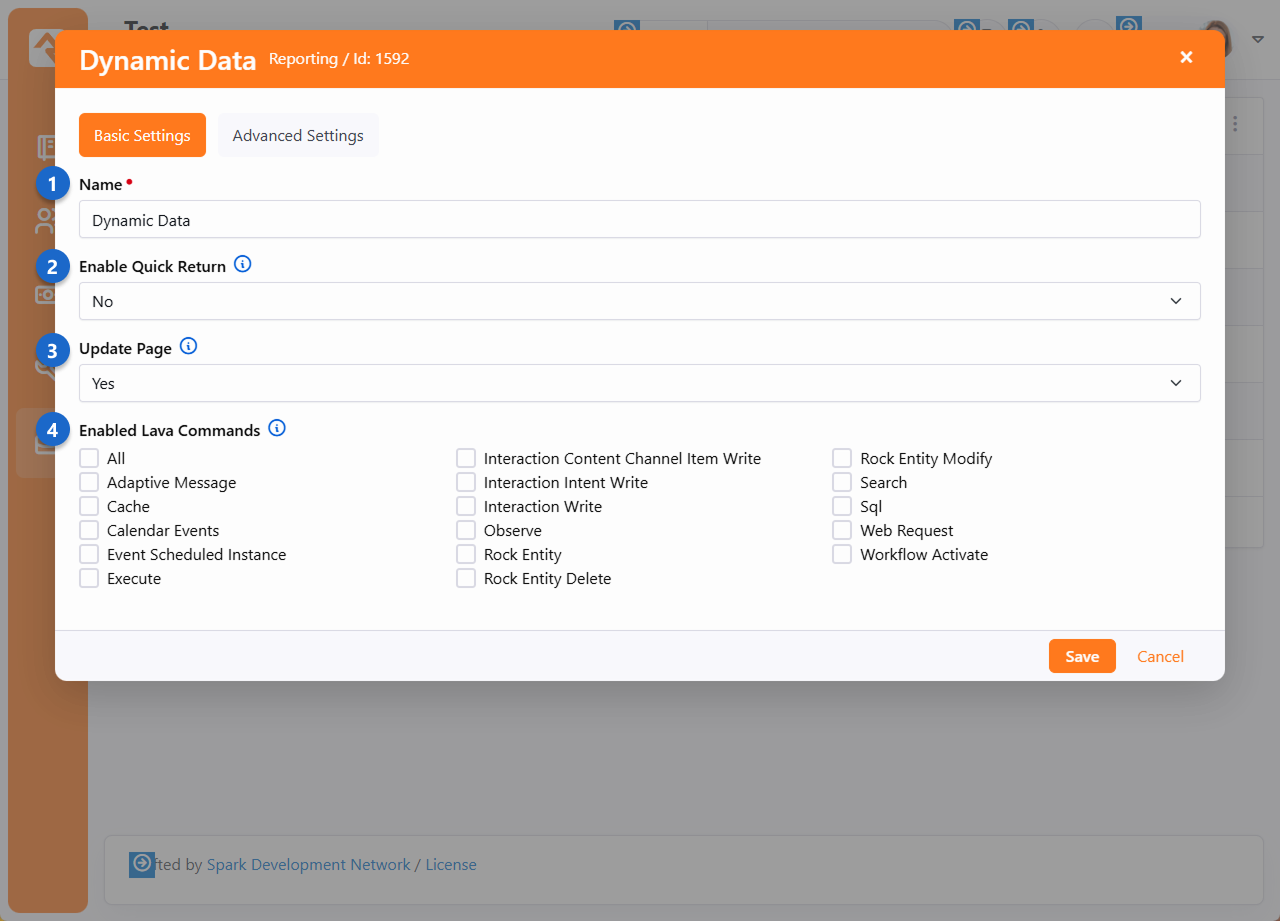This screenshot has width=1280, height=921.
Task: Open the Enable Quick Return dropdown
Action: click(639, 301)
